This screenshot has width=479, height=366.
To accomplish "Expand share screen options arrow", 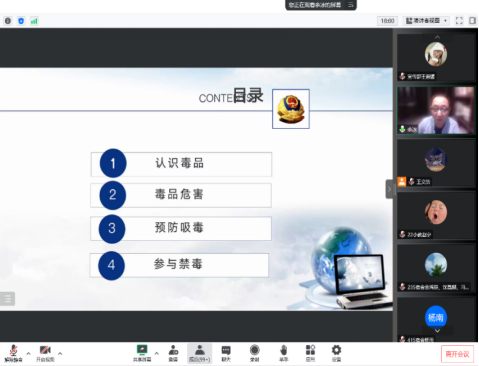I will pyautogui.click(x=157, y=353).
